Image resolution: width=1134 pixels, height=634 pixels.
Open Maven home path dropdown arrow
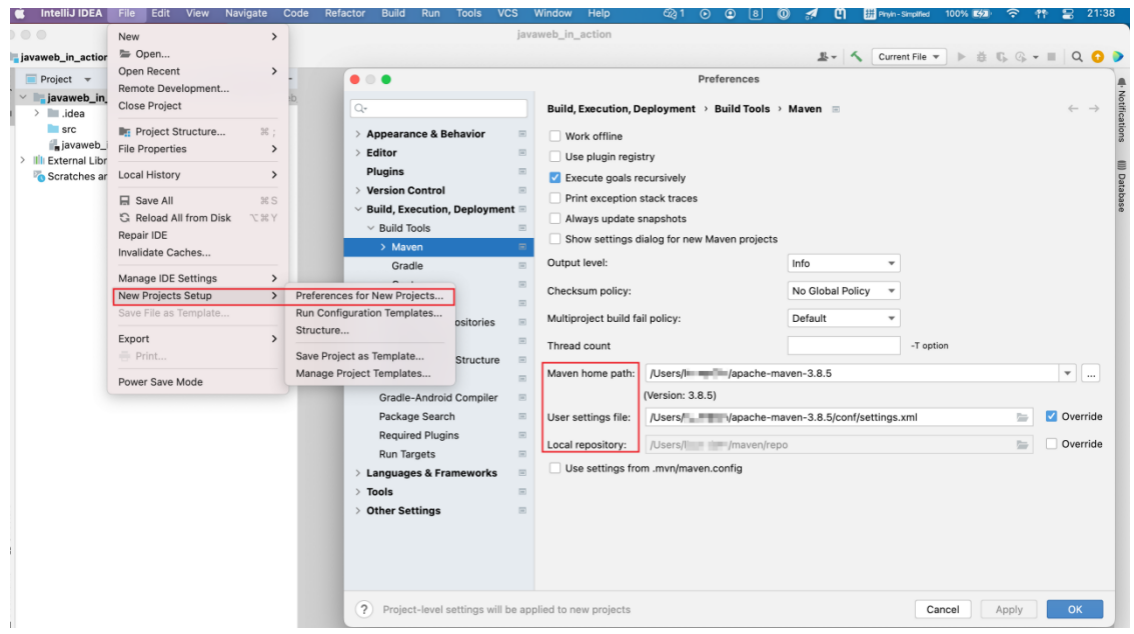pos(1067,374)
